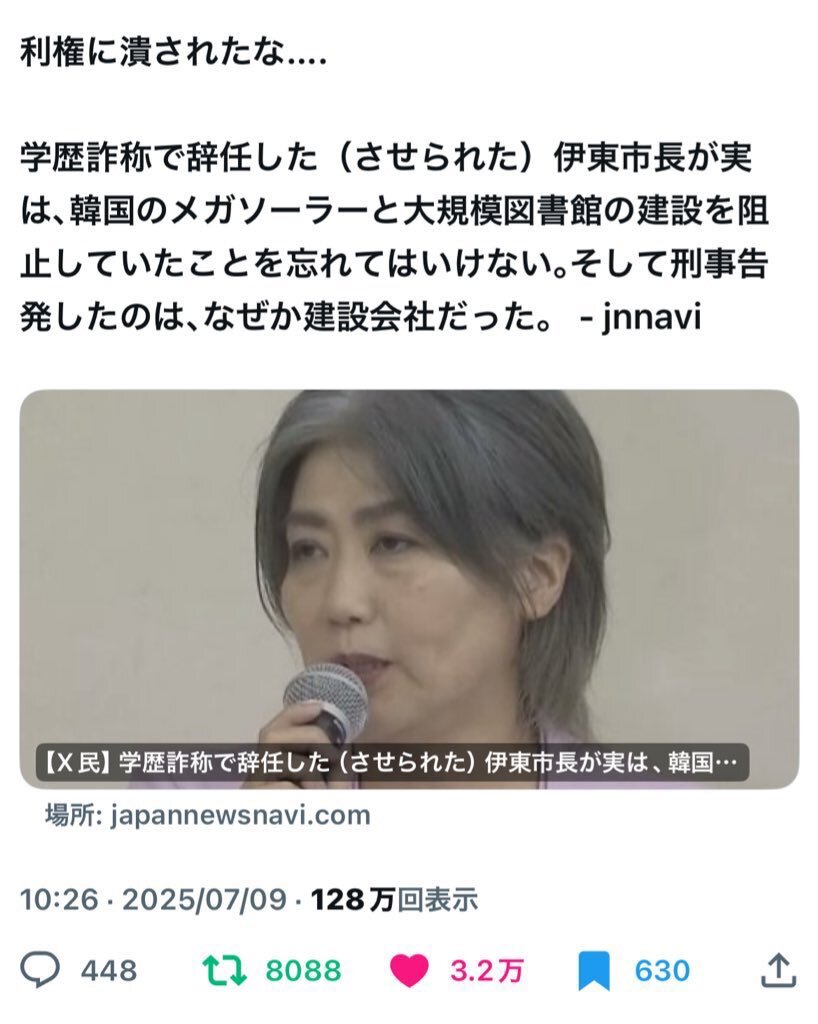Unlike the post via the pink heart
Screen dimensions: 818x1024
point(409,970)
